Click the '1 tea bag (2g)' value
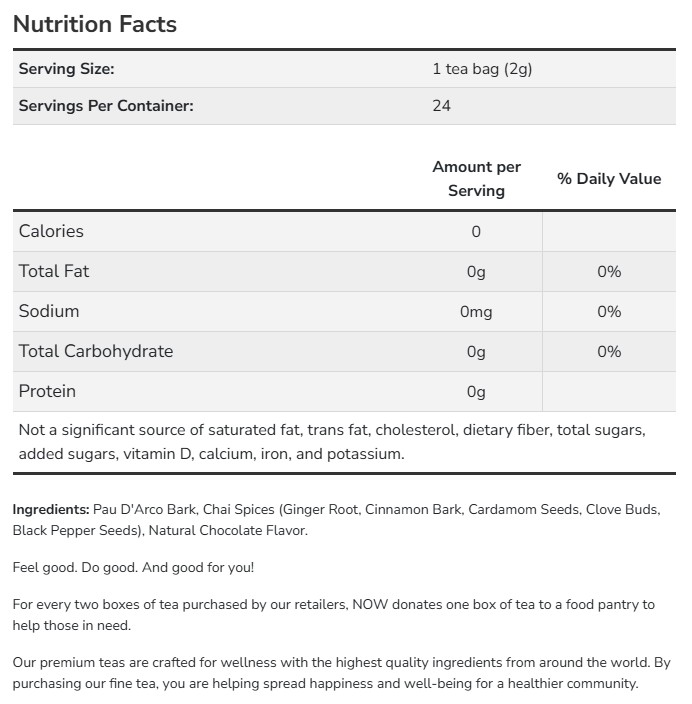Image resolution: width=692 pixels, height=704 pixels. [x=482, y=69]
